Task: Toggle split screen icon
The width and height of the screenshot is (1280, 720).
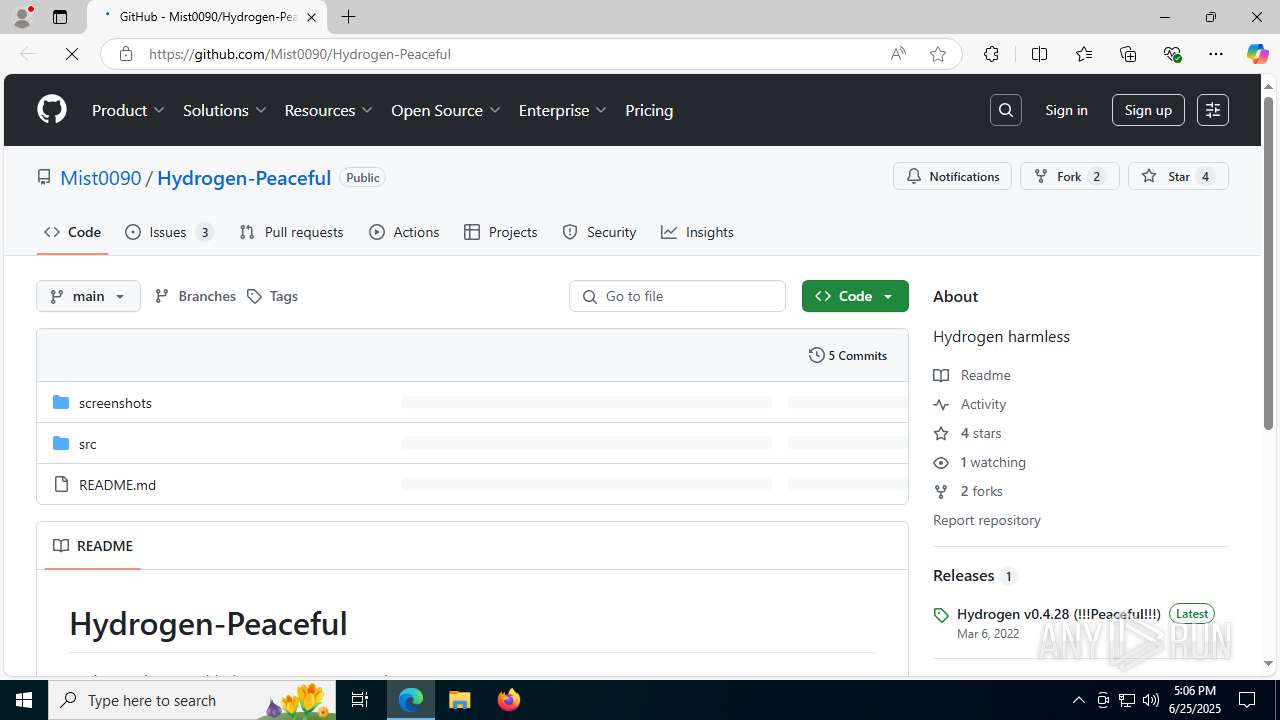Action: 1039,54
